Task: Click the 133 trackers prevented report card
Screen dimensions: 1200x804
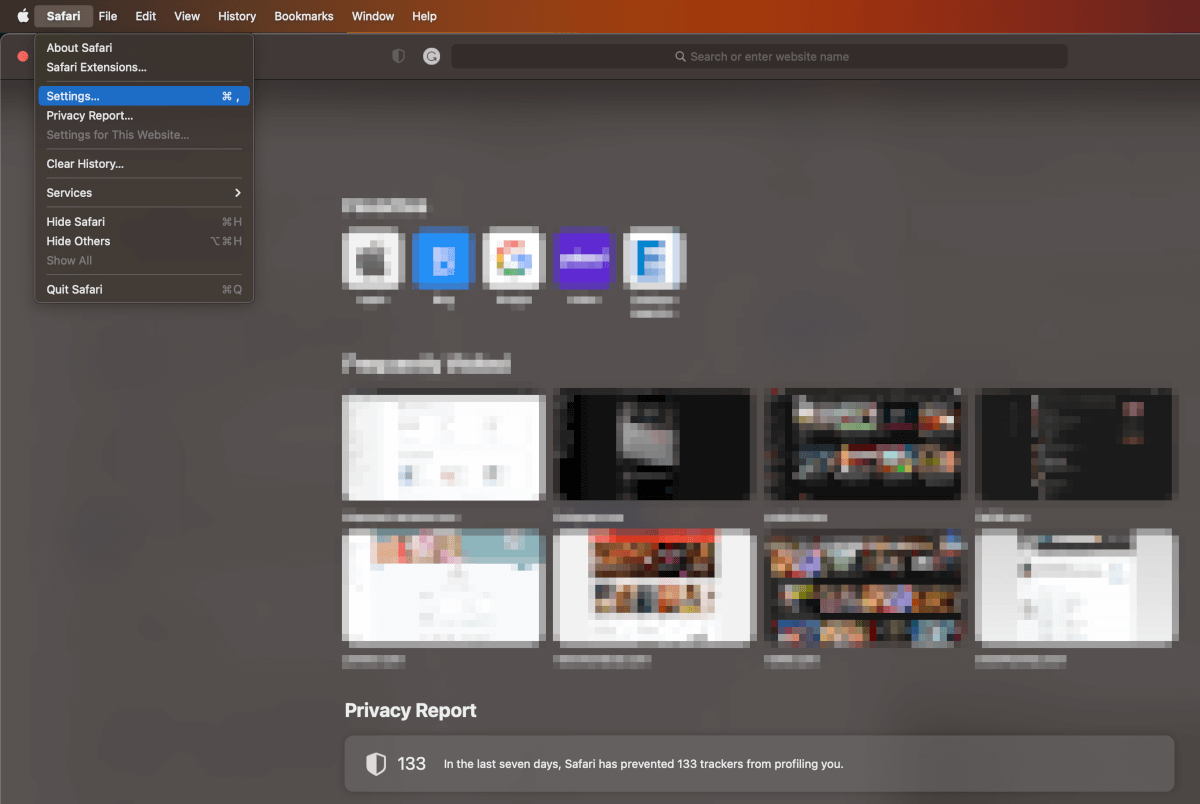Action: pyautogui.click(x=758, y=764)
